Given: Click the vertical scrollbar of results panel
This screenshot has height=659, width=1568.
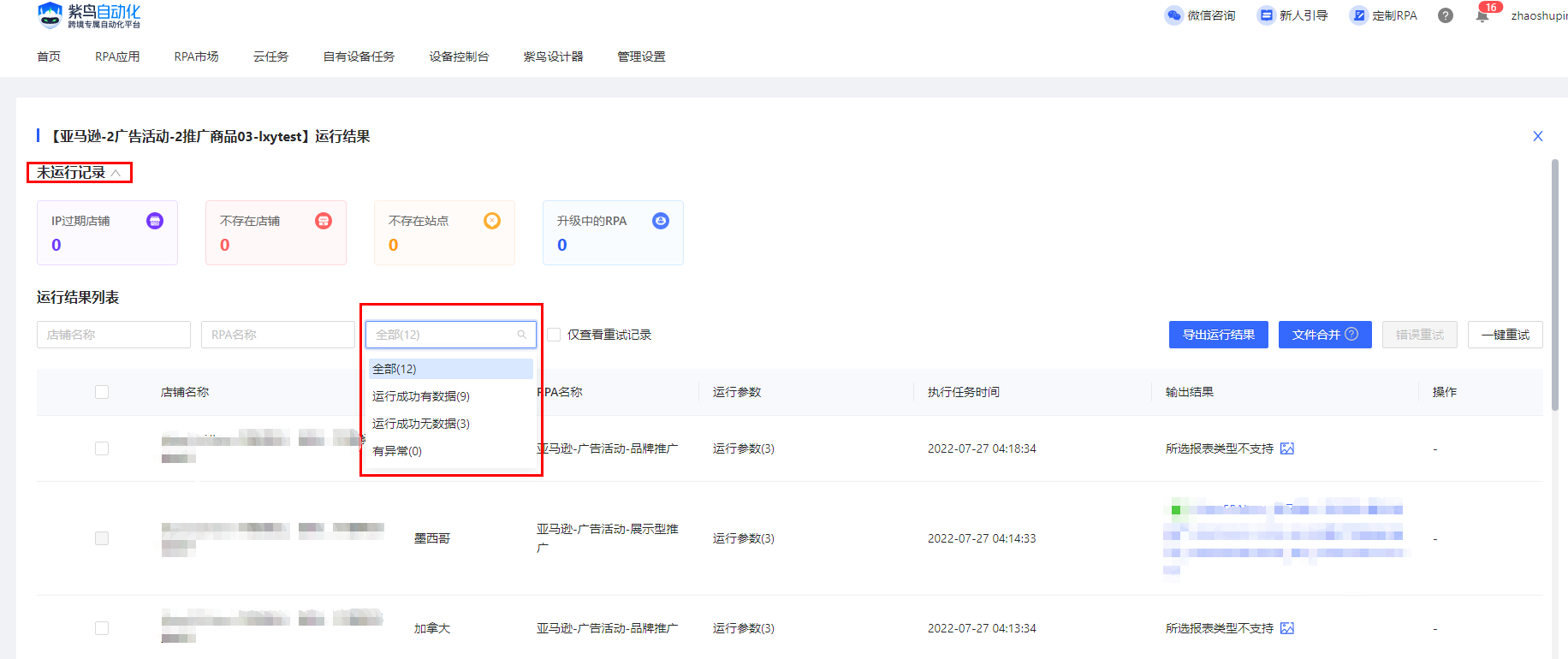Looking at the screenshot, I should [x=1555, y=287].
